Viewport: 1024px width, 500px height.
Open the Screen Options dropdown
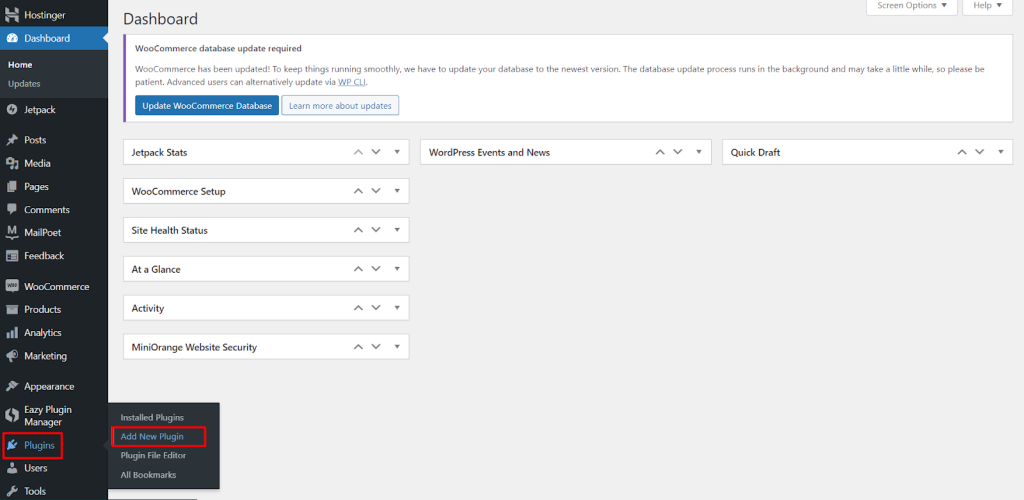912,6
